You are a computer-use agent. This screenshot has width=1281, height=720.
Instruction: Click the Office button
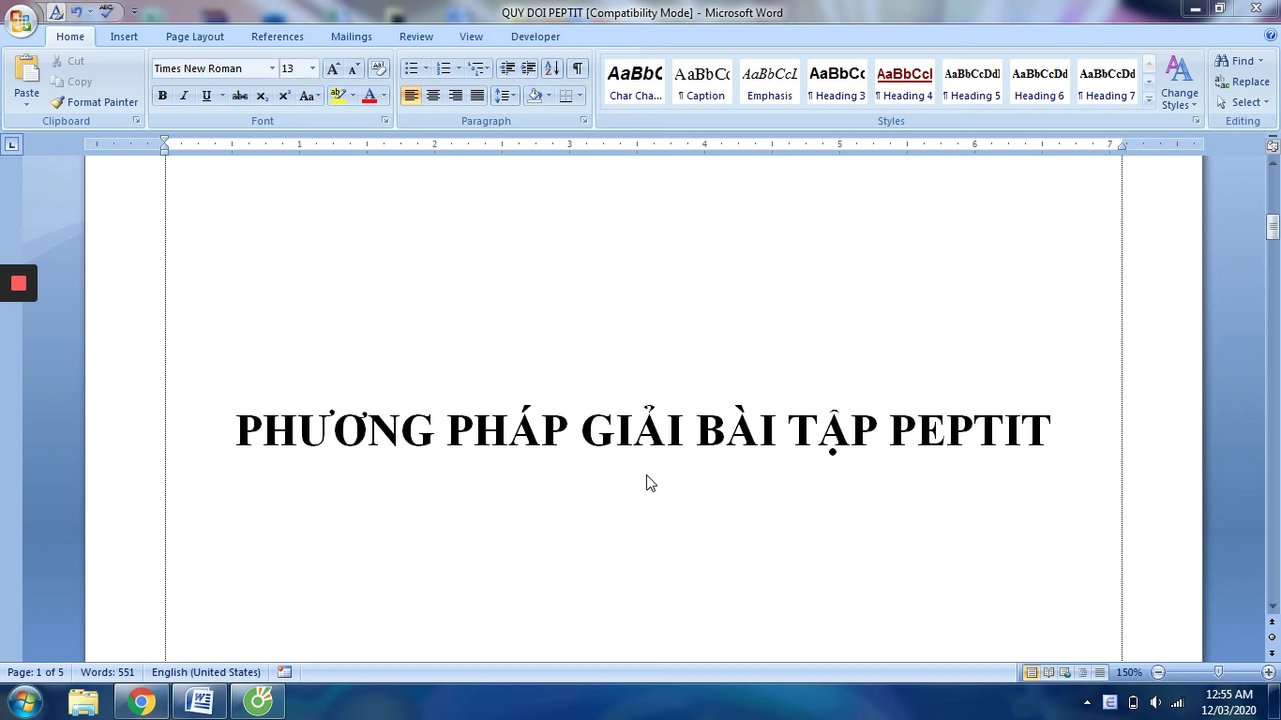coord(20,19)
